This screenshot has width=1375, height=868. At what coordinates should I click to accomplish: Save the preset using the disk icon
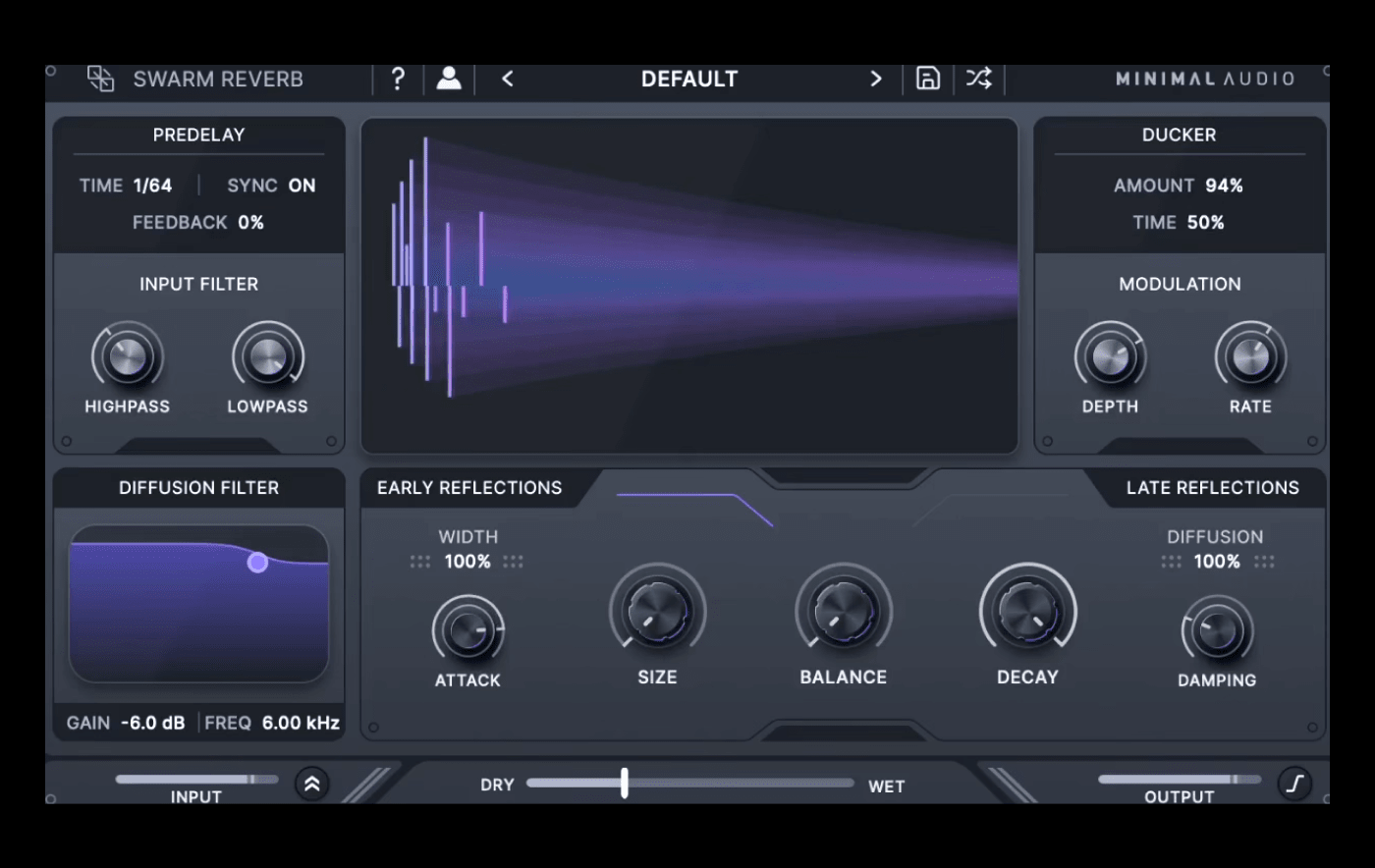927,80
